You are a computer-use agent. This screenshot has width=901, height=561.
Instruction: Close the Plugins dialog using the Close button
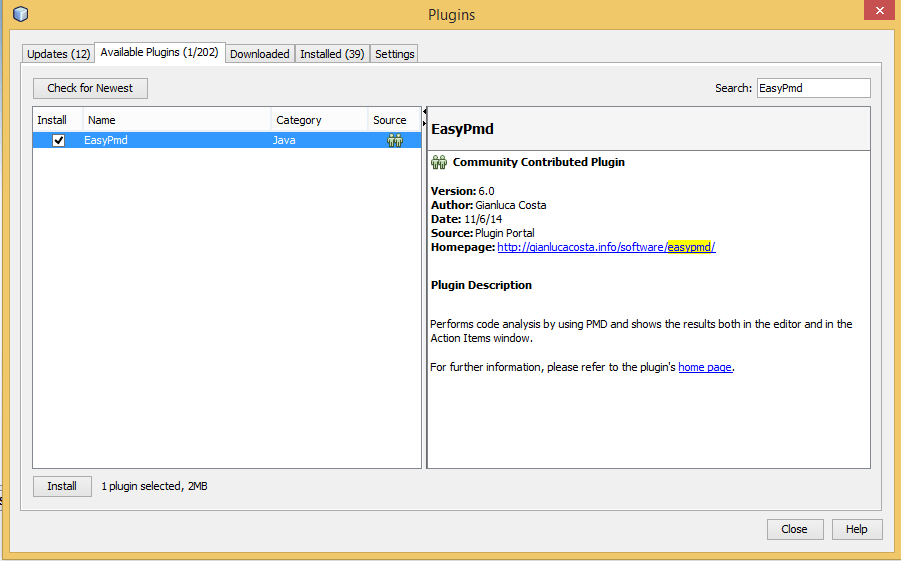794,529
